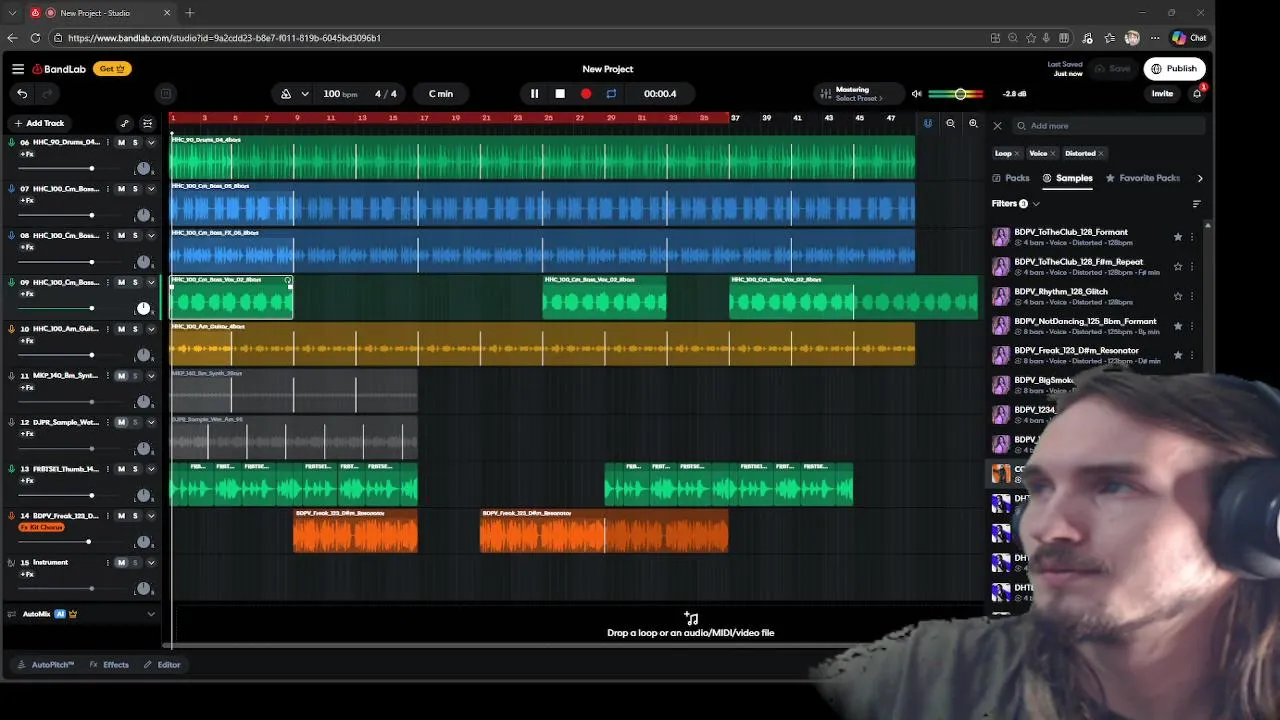The image size is (1280, 720).
Task: Pause playback
Action: [x=534, y=94]
